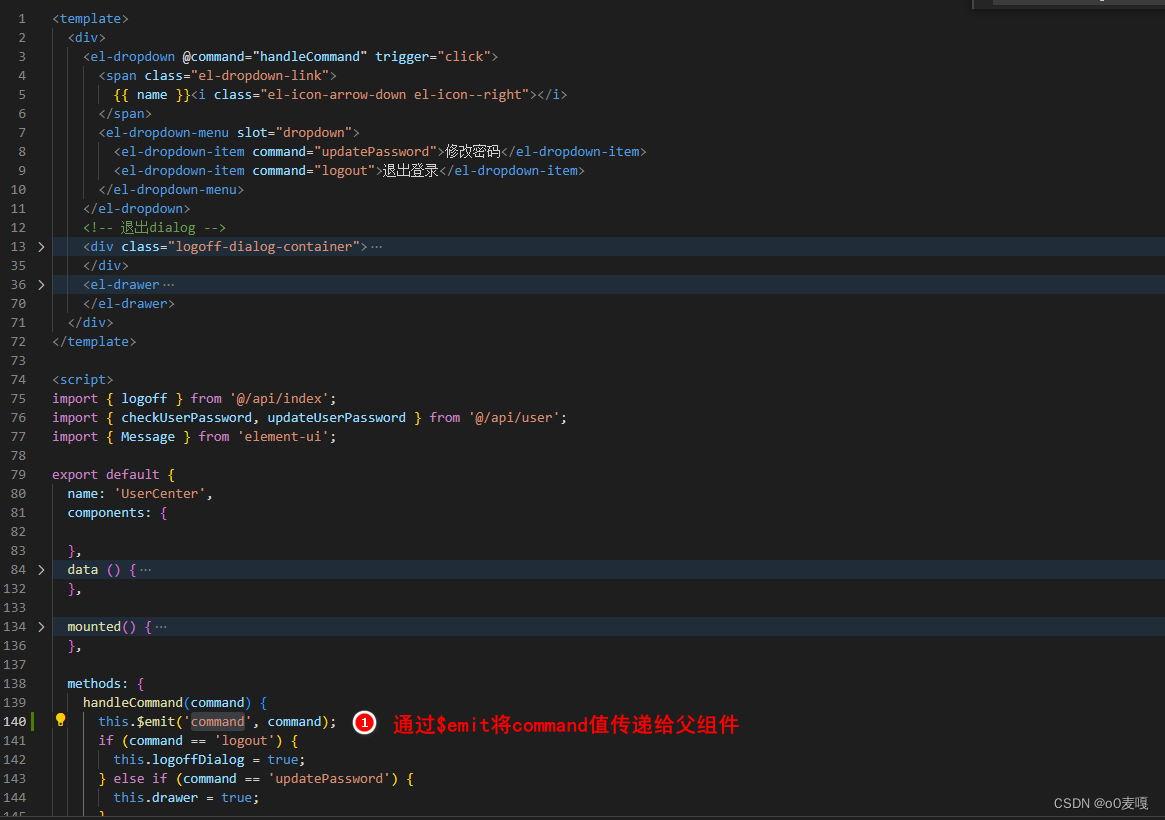Click the logoff import name on line 75

click(x=144, y=399)
